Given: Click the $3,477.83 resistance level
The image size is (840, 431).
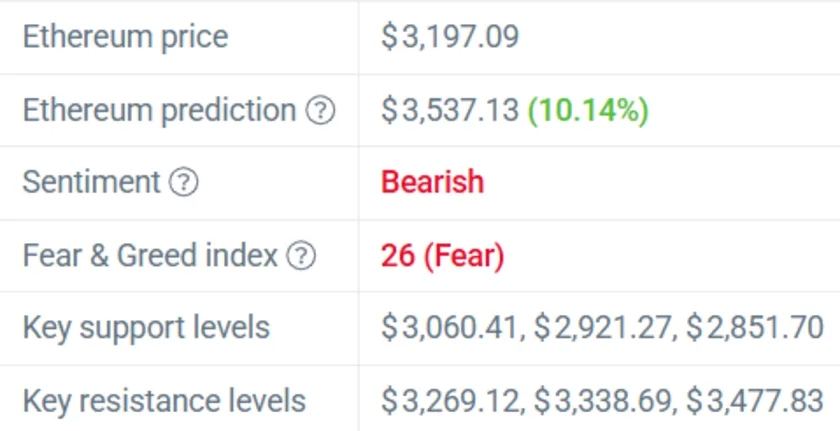Looking at the screenshot, I should click(755, 402).
